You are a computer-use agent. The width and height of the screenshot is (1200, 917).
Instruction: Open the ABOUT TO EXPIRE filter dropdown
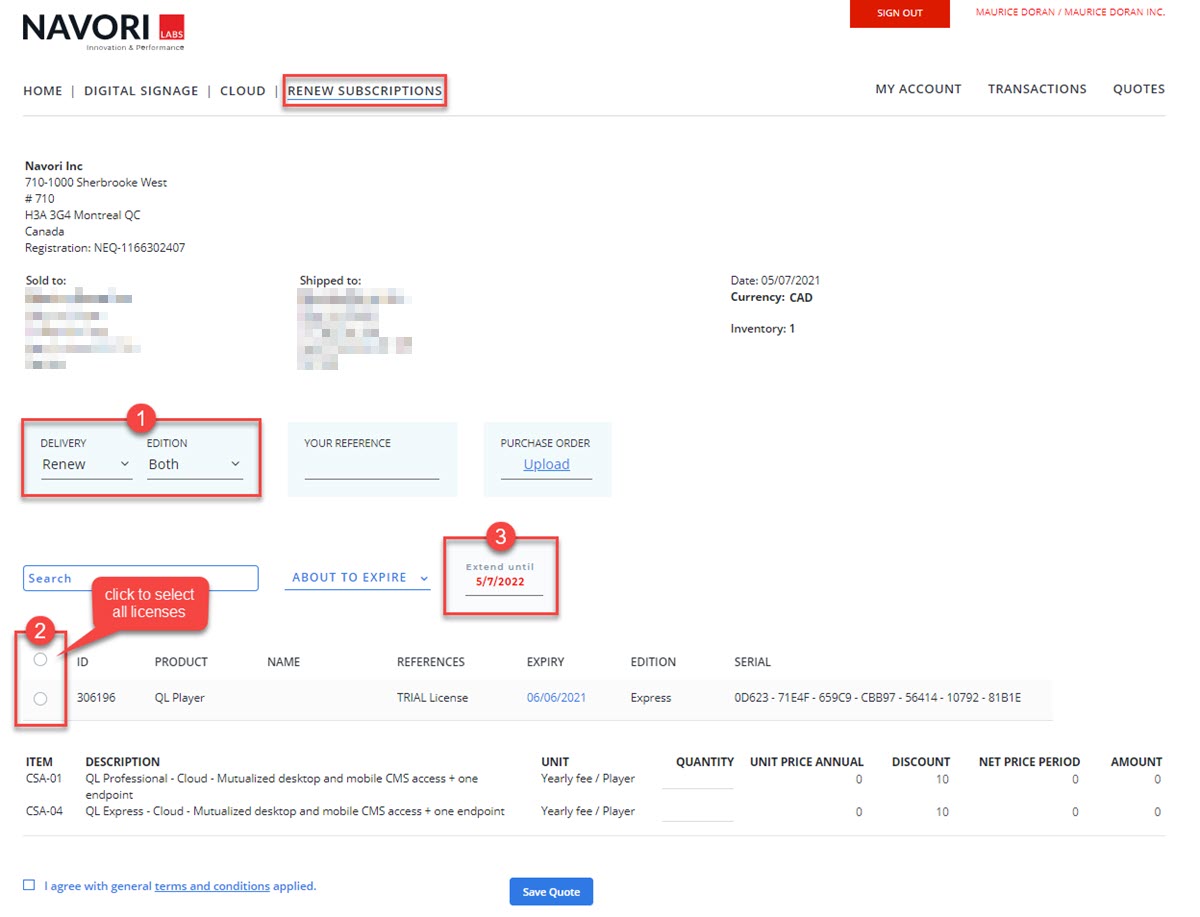pyautogui.click(x=358, y=578)
